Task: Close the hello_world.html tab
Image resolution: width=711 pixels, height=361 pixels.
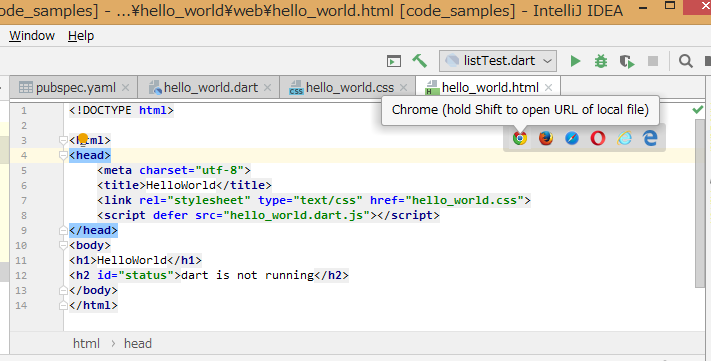Action: pyautogui.click(x=548, y=88)
